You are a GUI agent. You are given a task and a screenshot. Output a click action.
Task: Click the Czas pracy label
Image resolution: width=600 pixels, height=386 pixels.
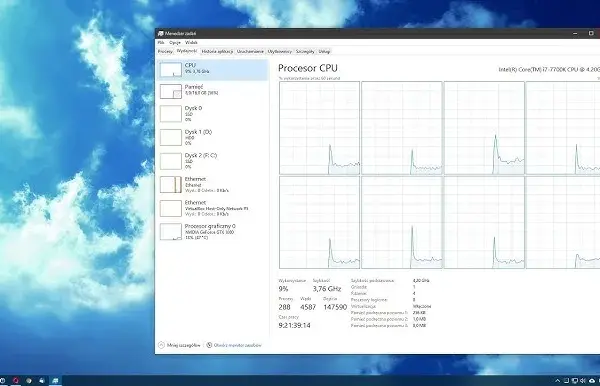[x=289, y=317]
